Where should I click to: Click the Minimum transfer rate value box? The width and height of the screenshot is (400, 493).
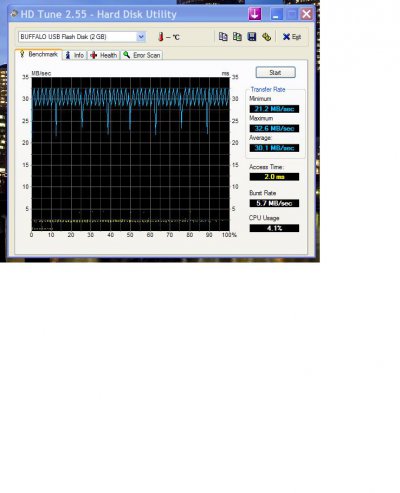point(274,109)
